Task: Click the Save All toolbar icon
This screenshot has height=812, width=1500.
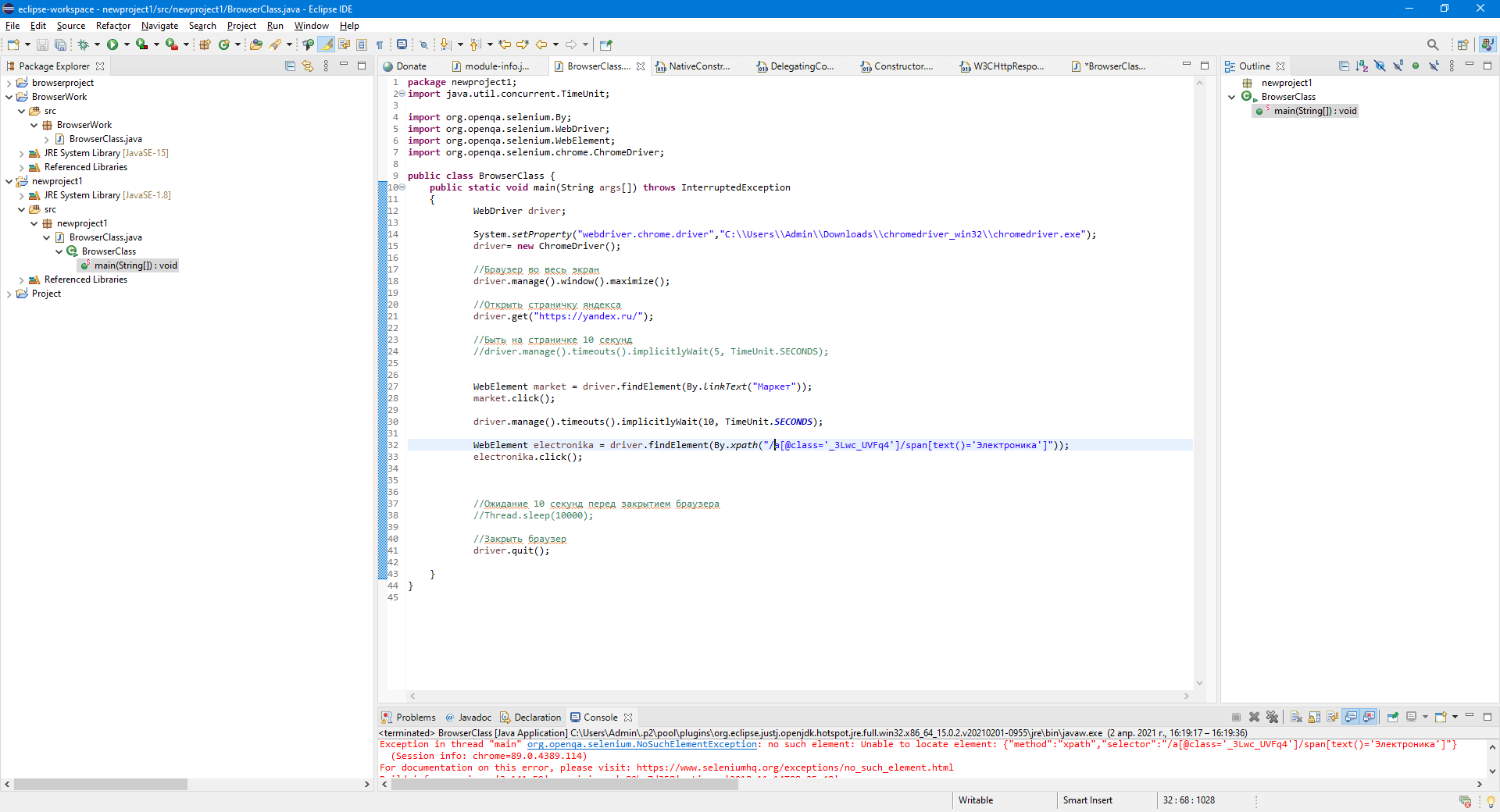Action: point(60,45)
